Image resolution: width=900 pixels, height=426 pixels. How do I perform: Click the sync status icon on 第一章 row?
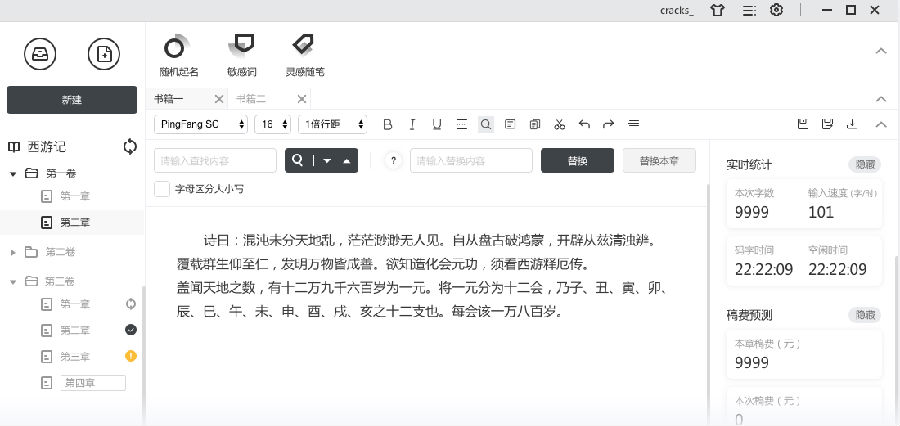pos(131,304)
